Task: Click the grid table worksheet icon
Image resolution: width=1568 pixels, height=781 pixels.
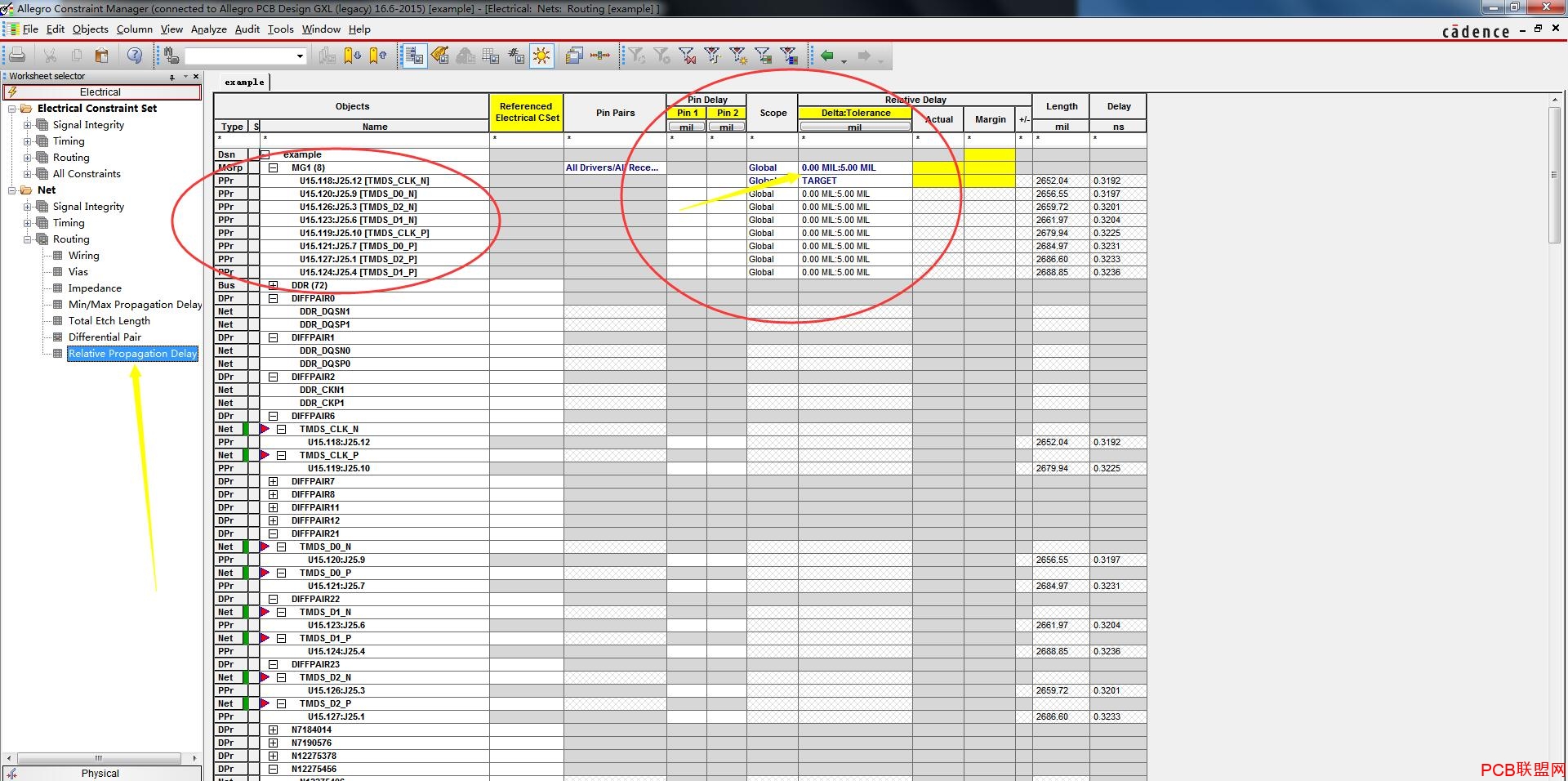Action: tap(491, 56)
